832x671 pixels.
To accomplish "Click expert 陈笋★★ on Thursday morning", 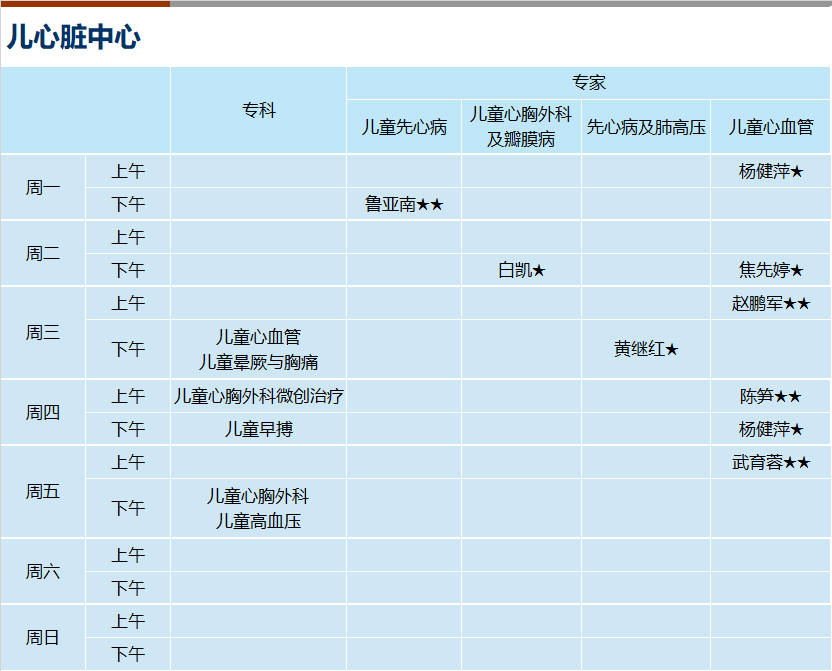I will (x=770, y=396).
